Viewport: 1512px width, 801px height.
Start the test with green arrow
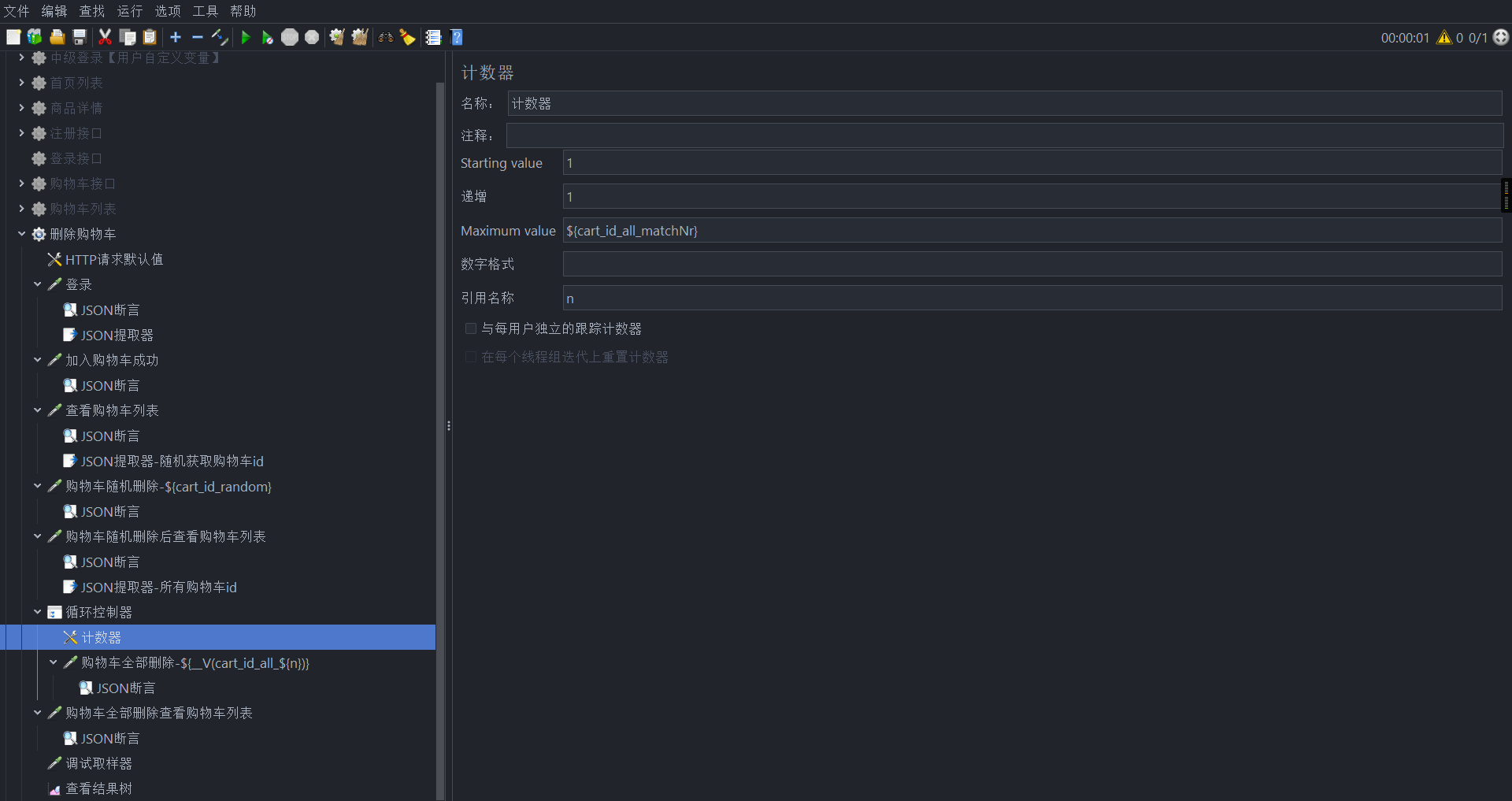[246, 37]
